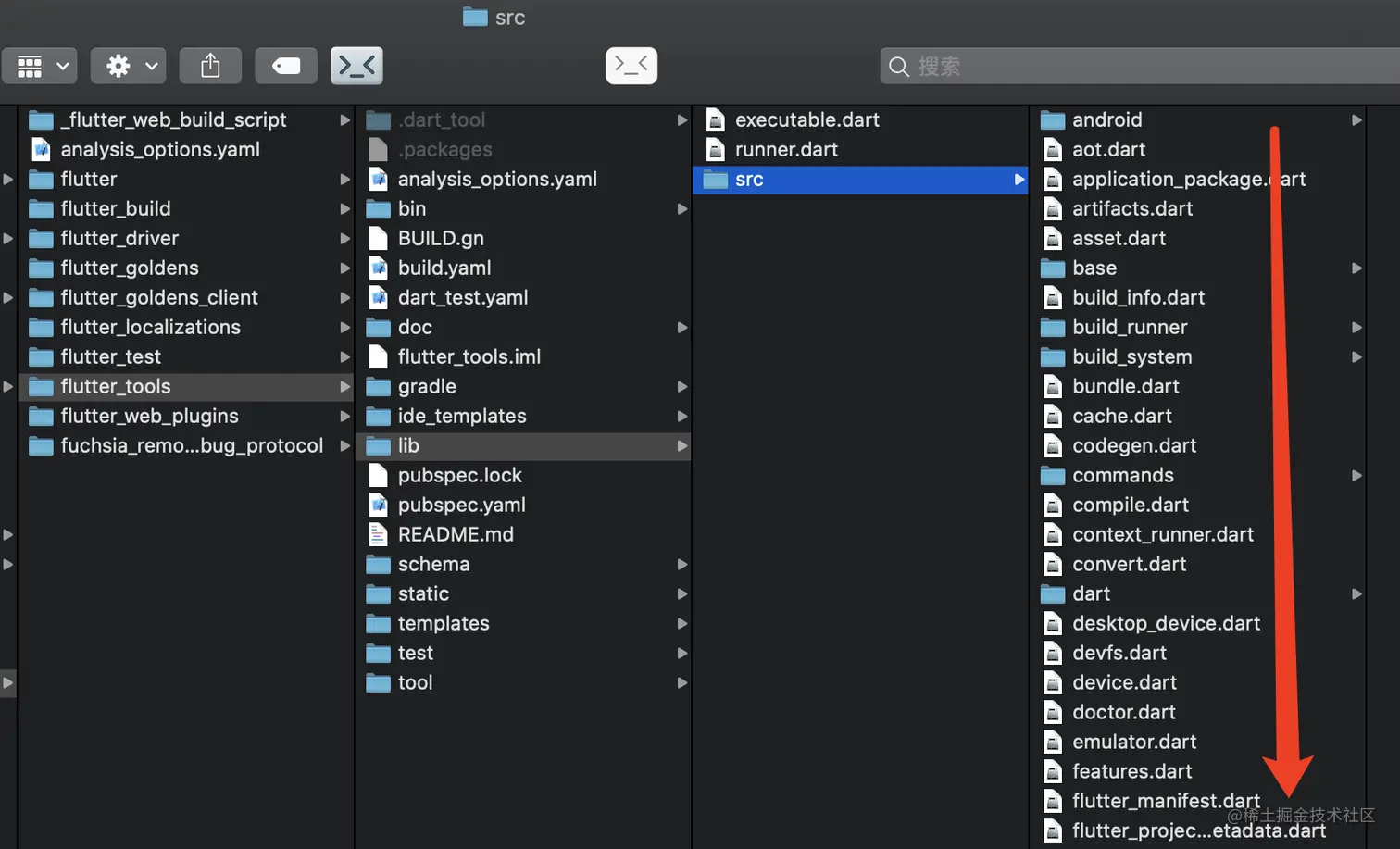Screen dimensions: 1400x849
Task: Click the Share toolbar button
Action: pyautogui.click(x=210, y=66)
